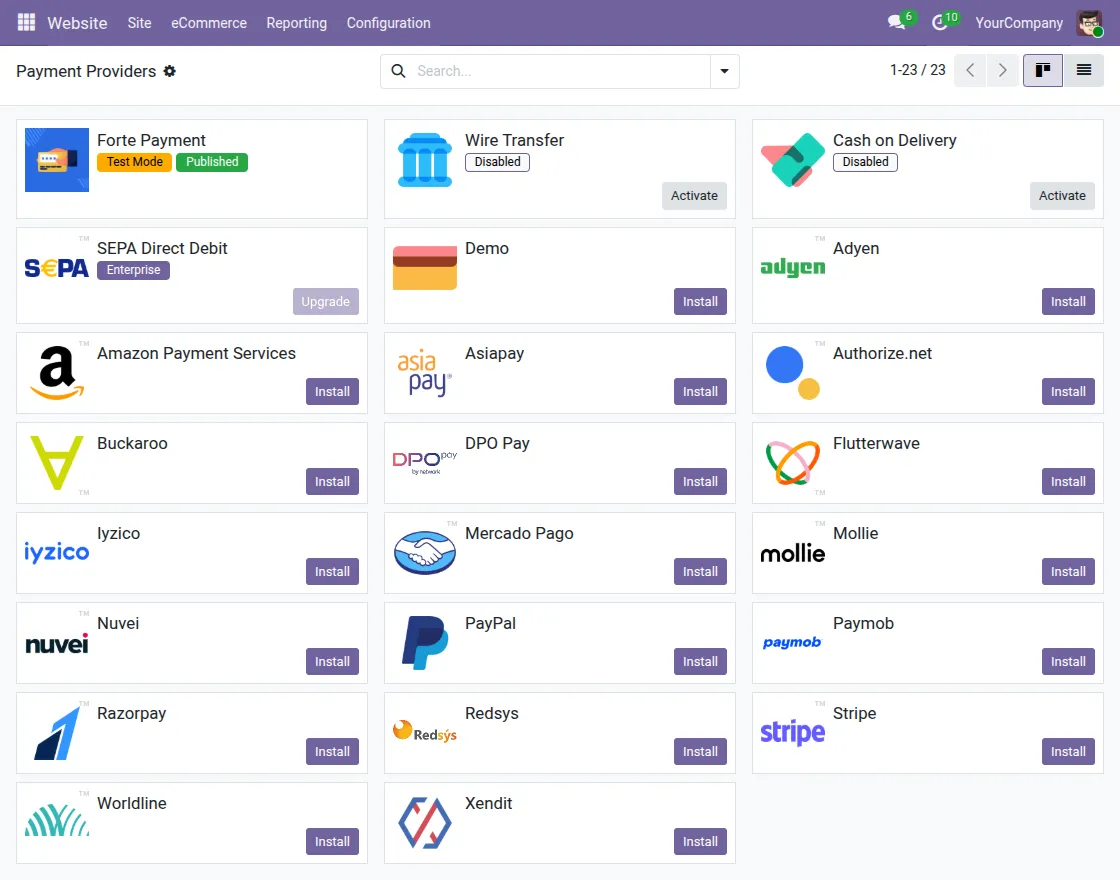Screen dimensions: 1120x880
Task: Click the next page arrow
Action: pos(1003,71)
